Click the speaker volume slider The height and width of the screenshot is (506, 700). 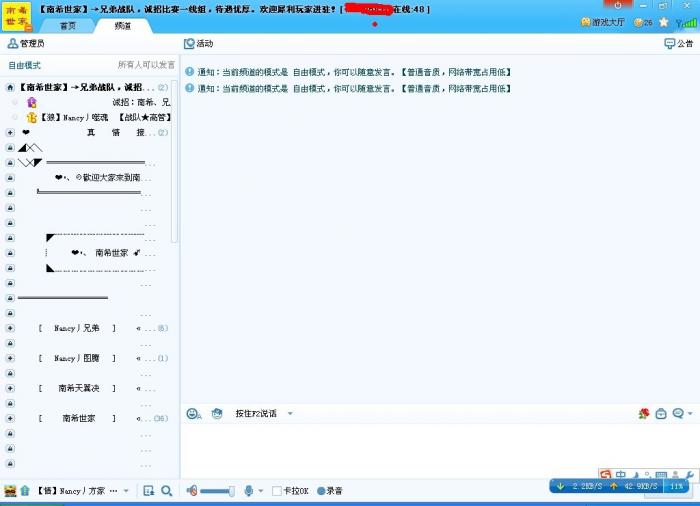(217, 491)
